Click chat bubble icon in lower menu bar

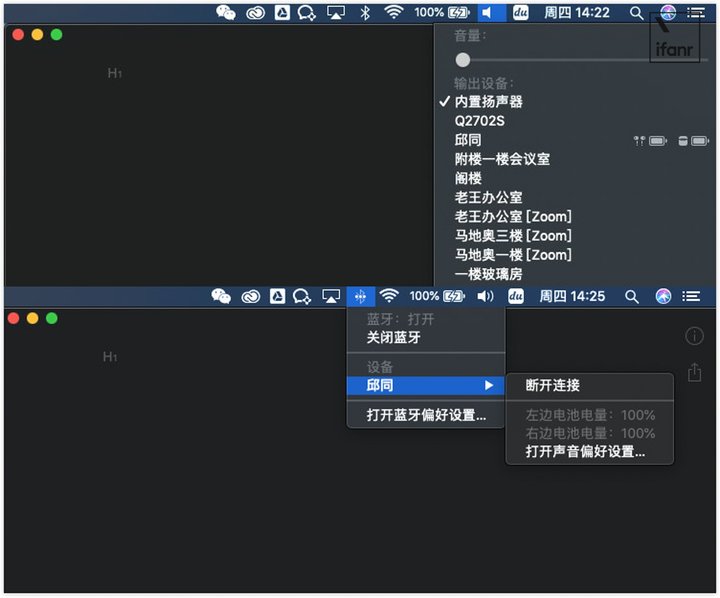pyautogui.click(x=302, y=297)
